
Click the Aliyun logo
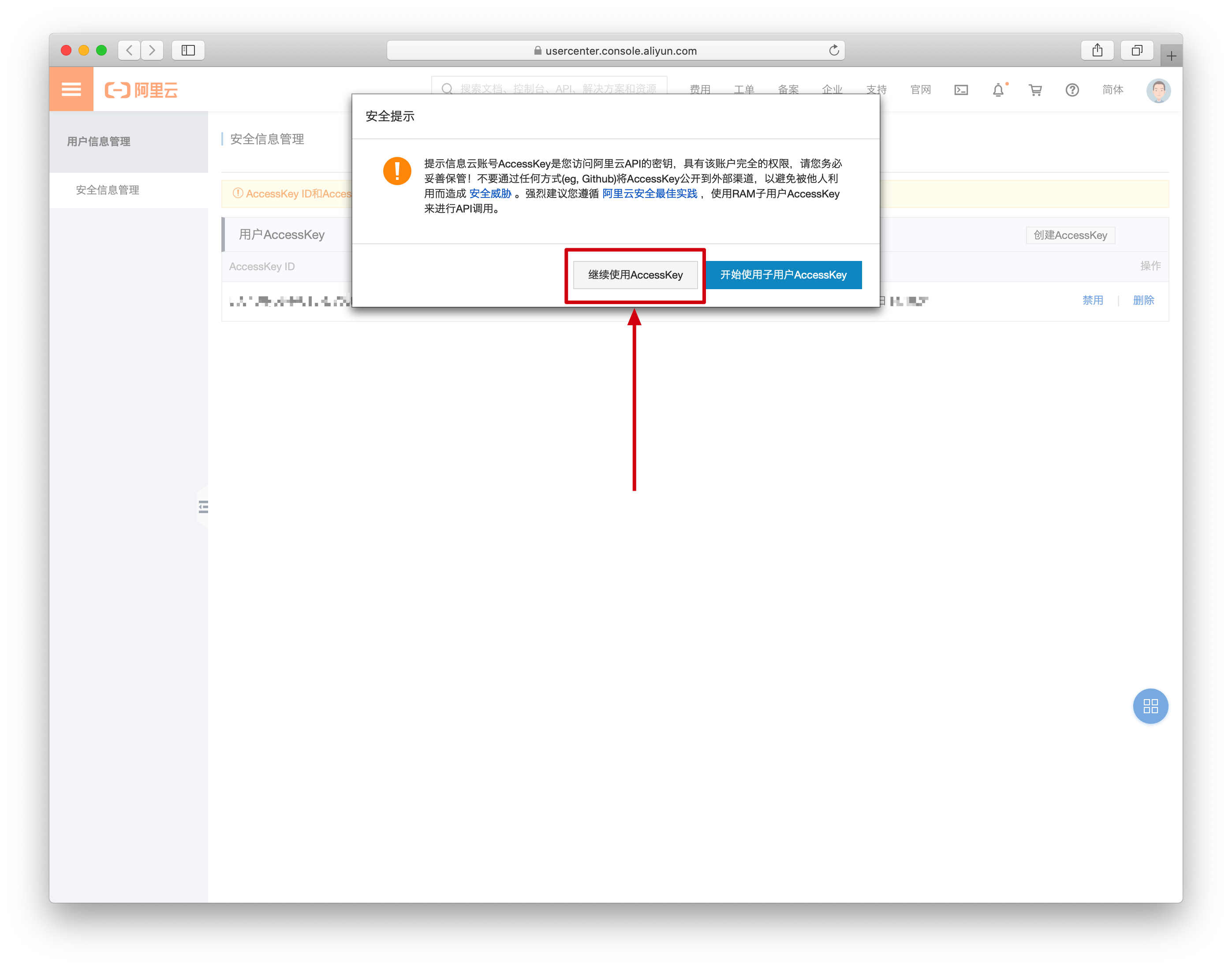pos(141,89)
